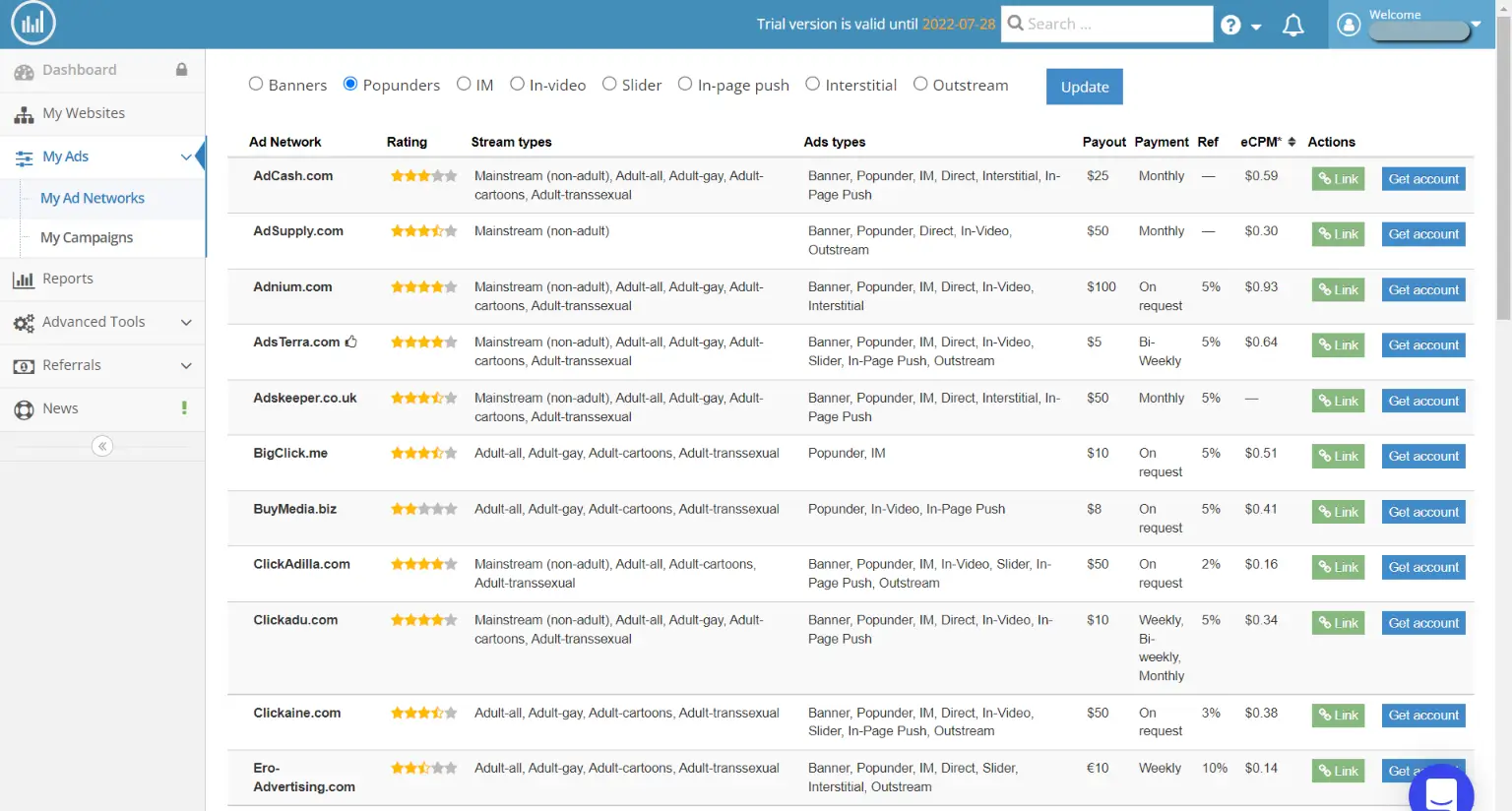Image resolution: width=1512 pixels, height=811 pixels.
Task: Click the Rating column header
Action: pyautogui.click(x=407, y=142)
